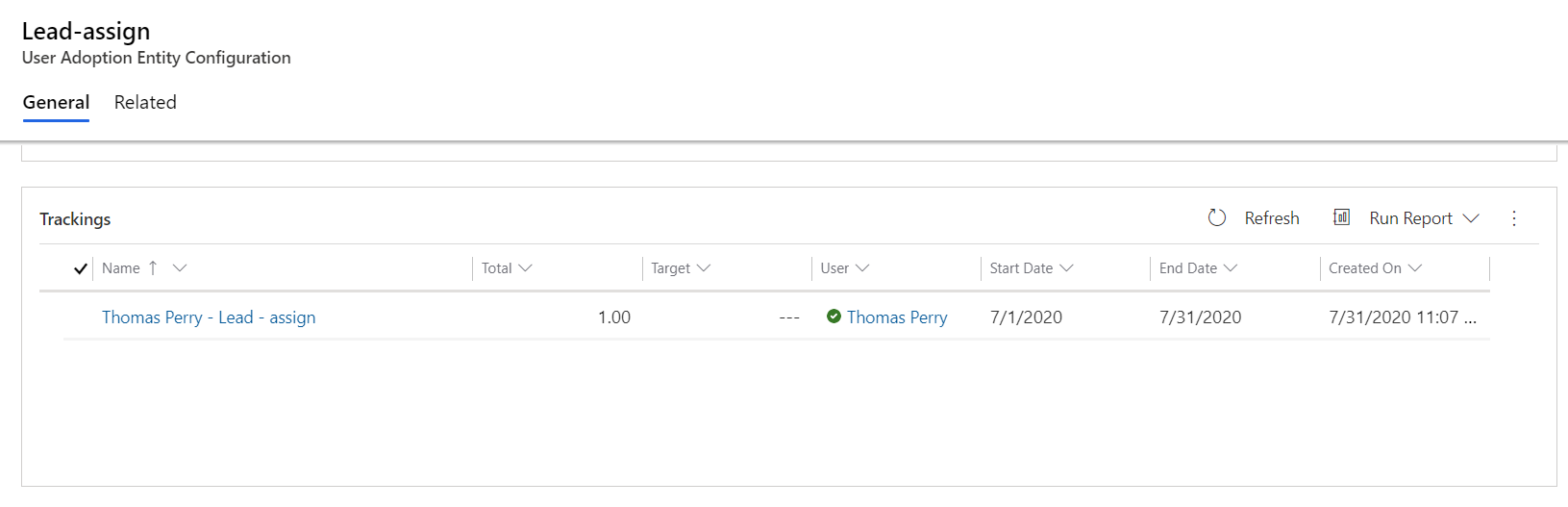Open the Name column filter chevron
1568x507 pixels.
pyautogui.click(x=180, y=268)
